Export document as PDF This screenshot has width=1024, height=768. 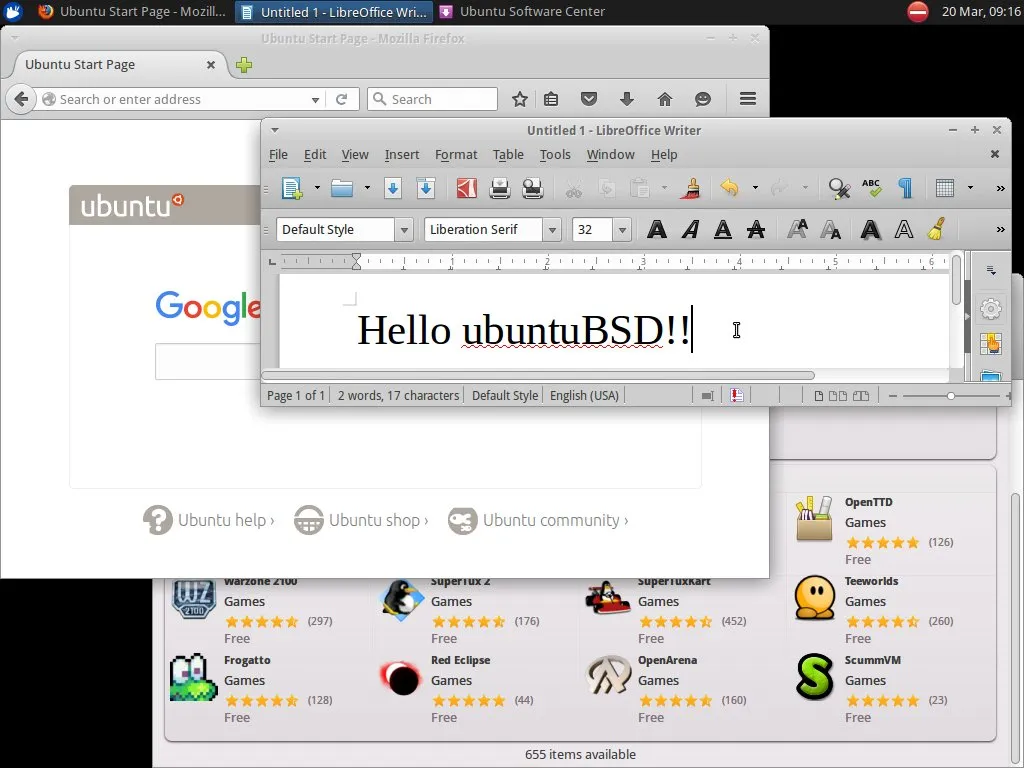[466, 188]
